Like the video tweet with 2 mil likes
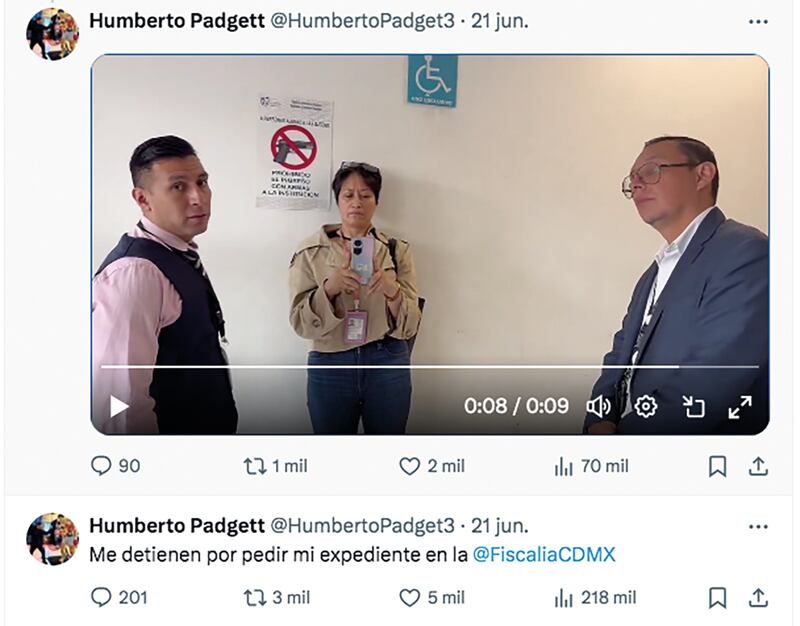The width and height of the screenshot is (800, 626). (432, 466)
